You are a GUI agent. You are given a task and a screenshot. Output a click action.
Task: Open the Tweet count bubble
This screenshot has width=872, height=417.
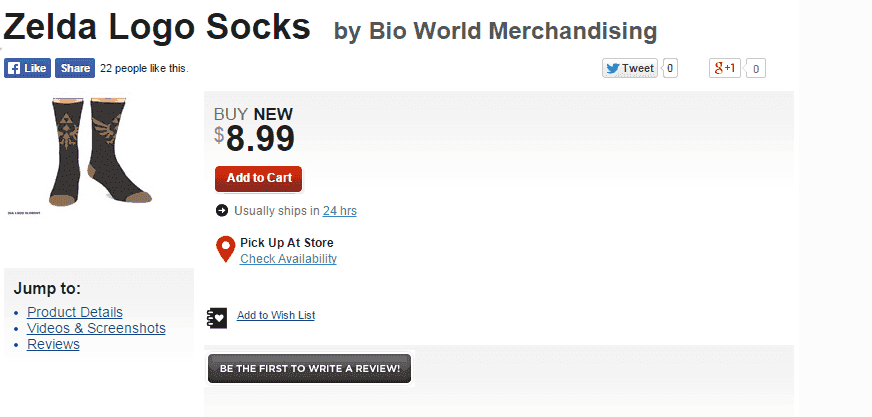tap(670, 68)
